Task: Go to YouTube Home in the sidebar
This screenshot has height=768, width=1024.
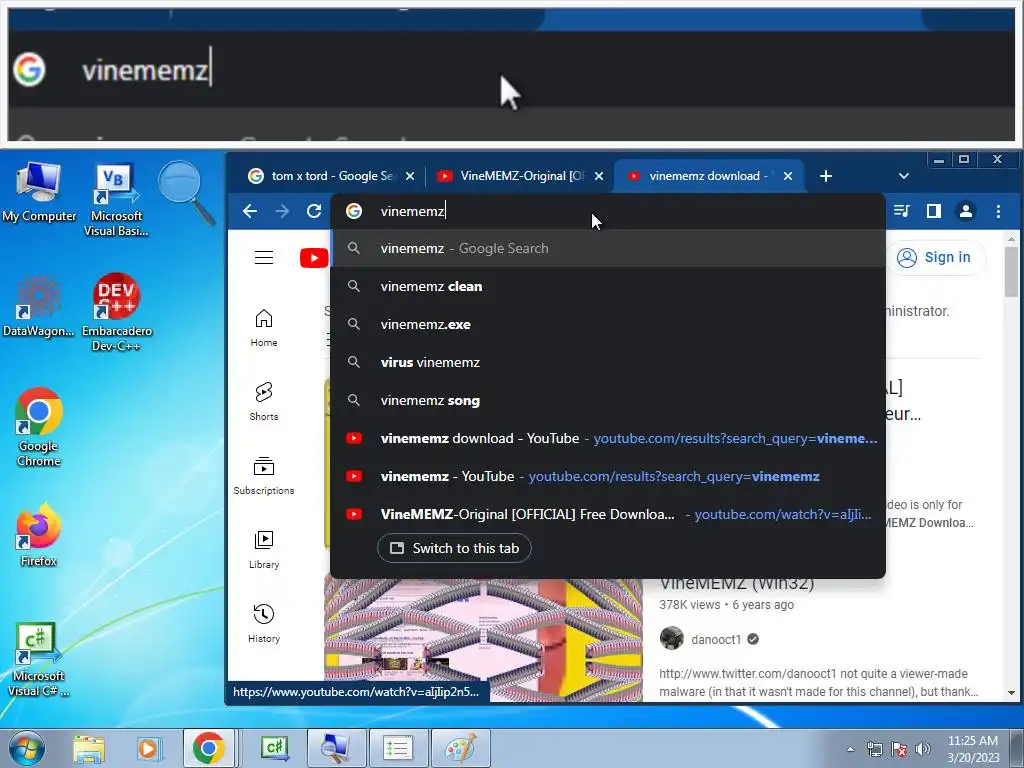Action: [264, 327]
